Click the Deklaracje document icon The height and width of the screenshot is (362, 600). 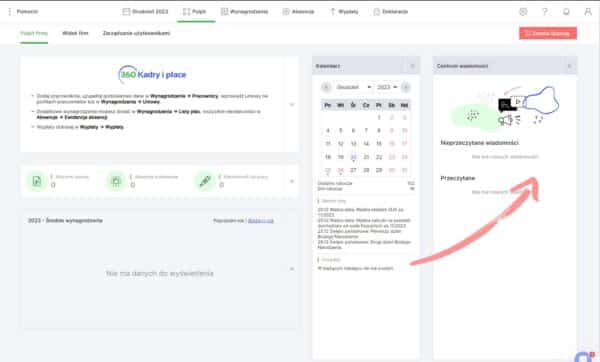pyautogui.click(x=377, y=11)
